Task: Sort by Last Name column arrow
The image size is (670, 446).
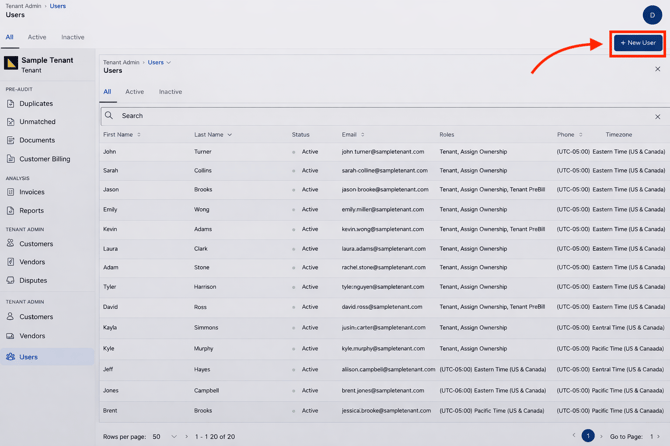Action: (x=230, y=135)
